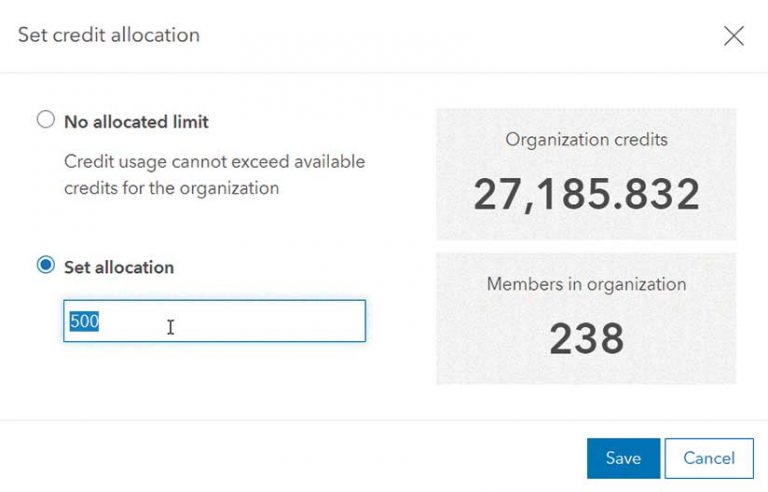Viewport: 768px width, 492px height.
Task: Click the "Credit usage cannot exceed available" text line
Action: (214, 161)
